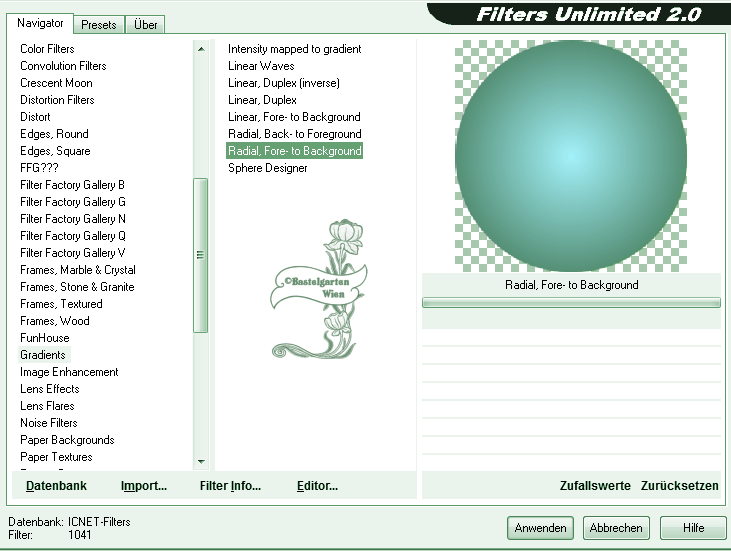Choose Linear, Fore- to Background filter
Viewport: 731px width, 551px height.
coord(294,117)
